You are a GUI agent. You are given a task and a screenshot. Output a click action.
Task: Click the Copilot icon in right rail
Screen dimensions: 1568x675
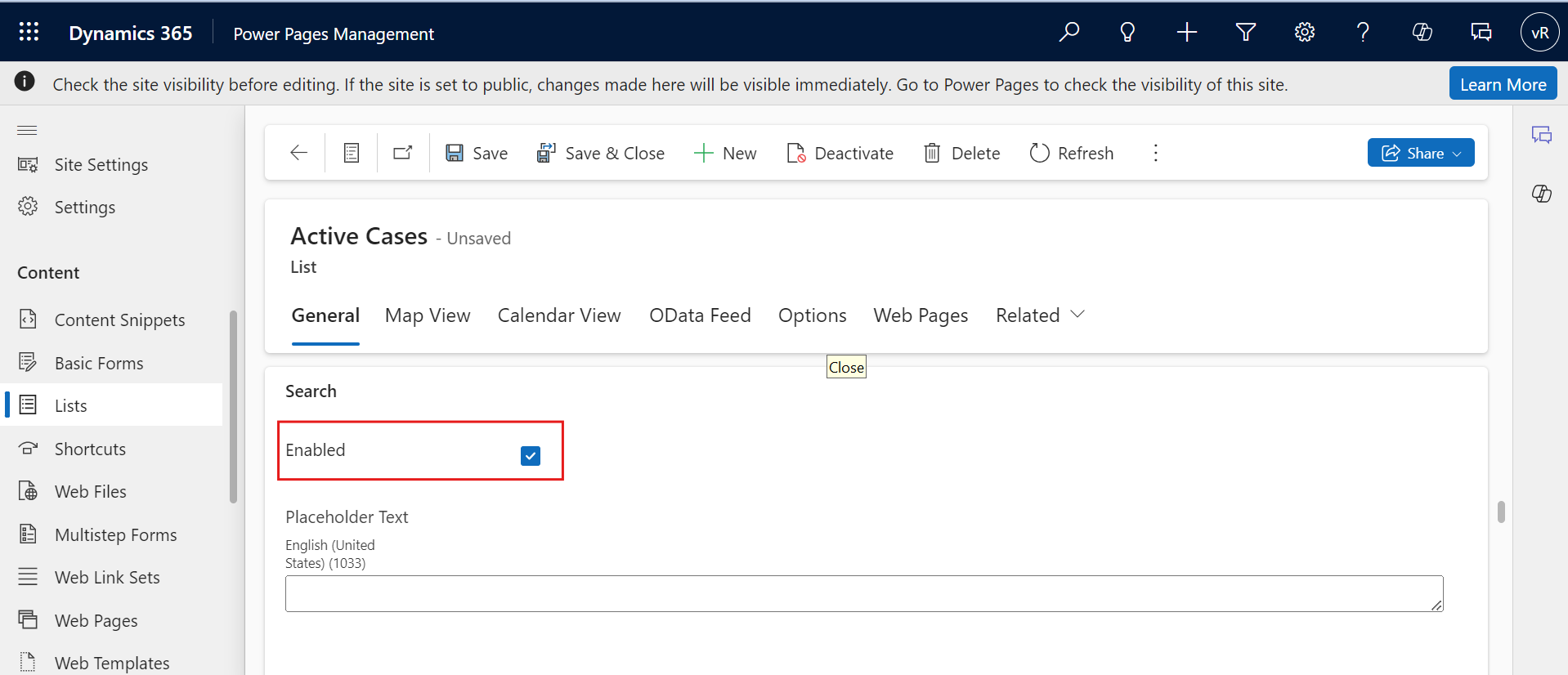point(1541,194)
